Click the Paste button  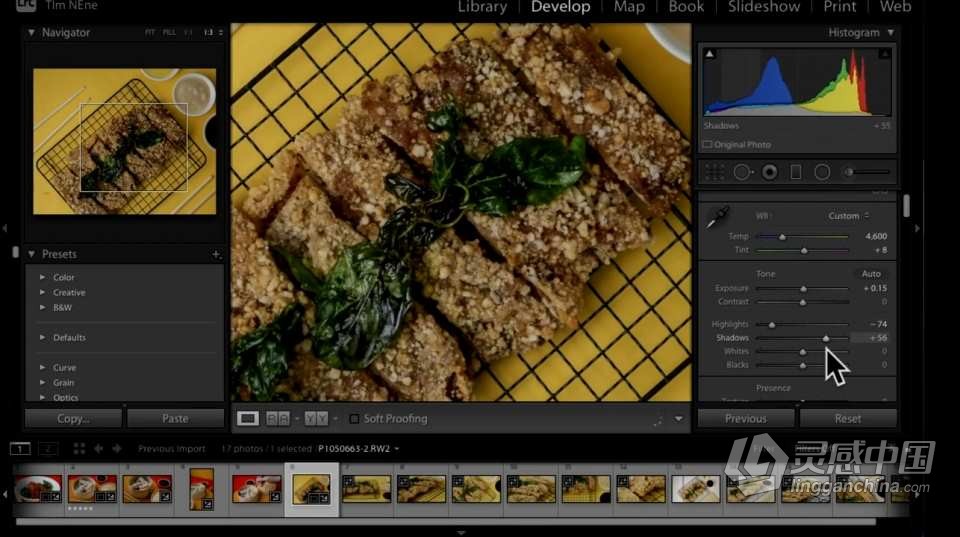[x=175, y=419]
